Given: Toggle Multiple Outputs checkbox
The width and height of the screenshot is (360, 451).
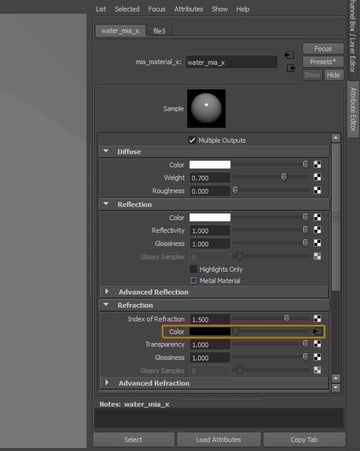Looking at the screenshot, I should [192, 140].
